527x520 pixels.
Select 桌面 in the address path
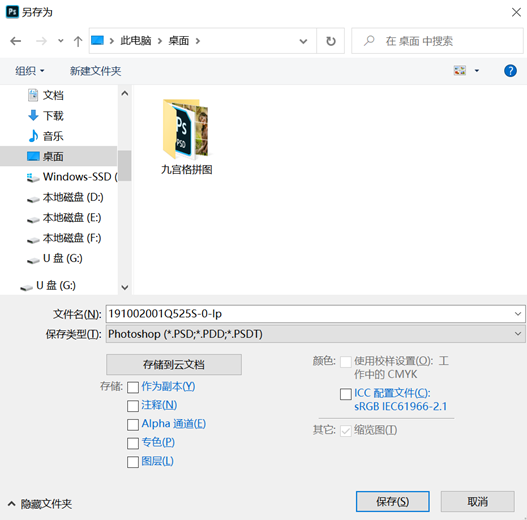(x=178, y=41)
